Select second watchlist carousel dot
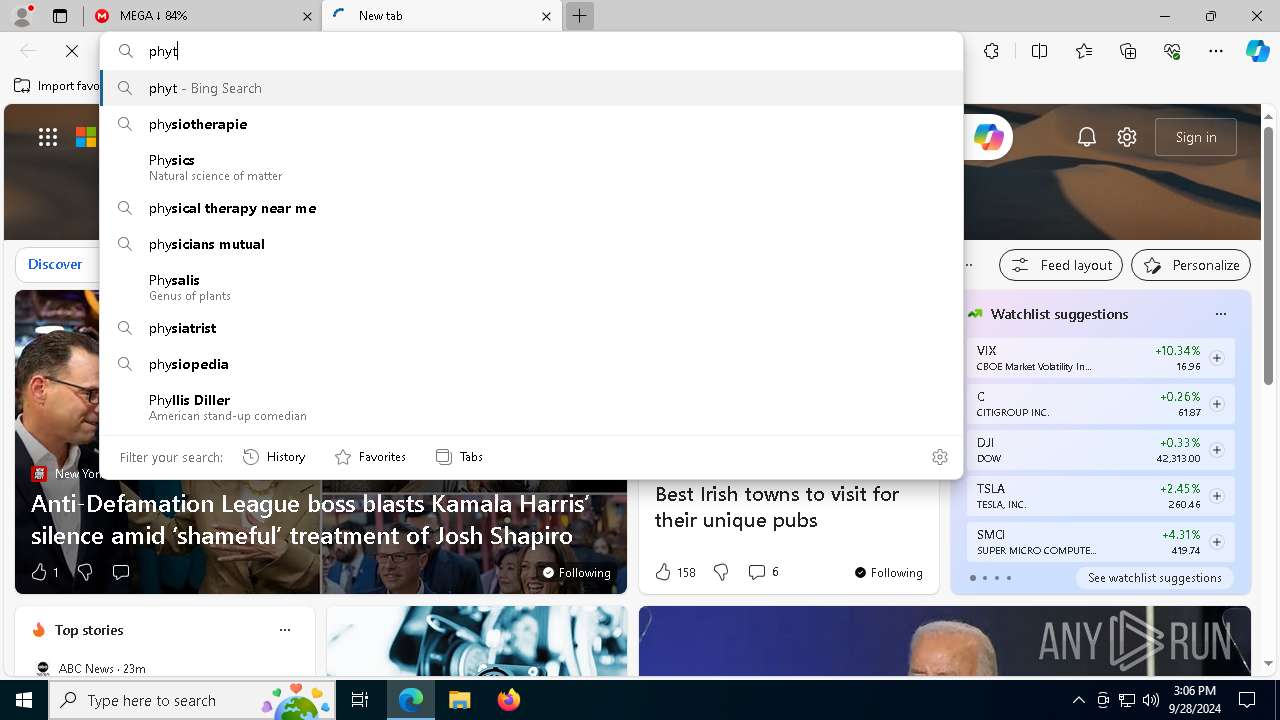Screen dimensions: 1280x720 [x=984, y=578]
